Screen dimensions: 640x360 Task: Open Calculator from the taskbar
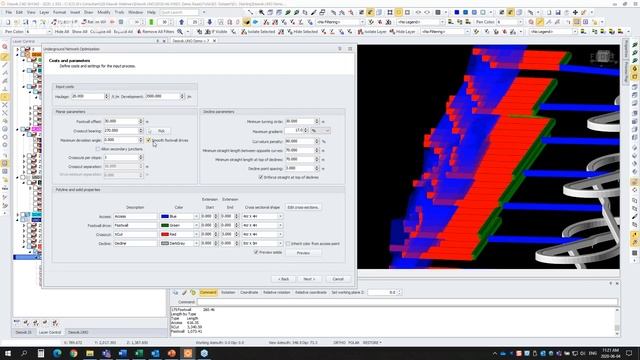pyautogui.click(x=41, y=353)
